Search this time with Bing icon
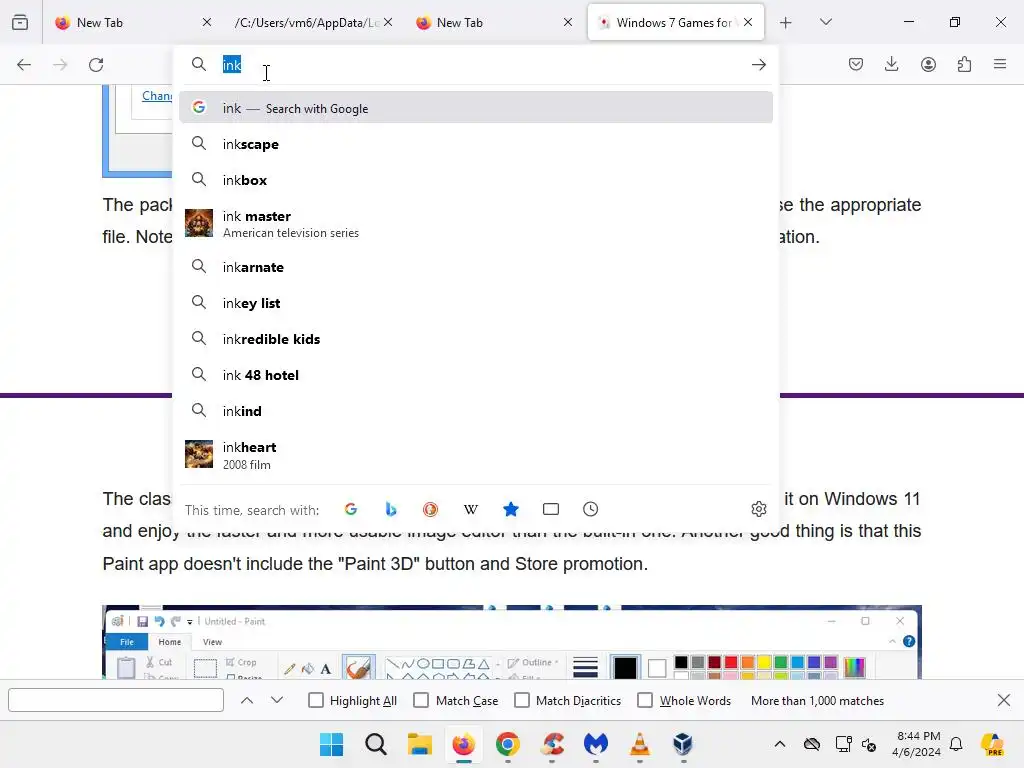 tap(391, 509)
